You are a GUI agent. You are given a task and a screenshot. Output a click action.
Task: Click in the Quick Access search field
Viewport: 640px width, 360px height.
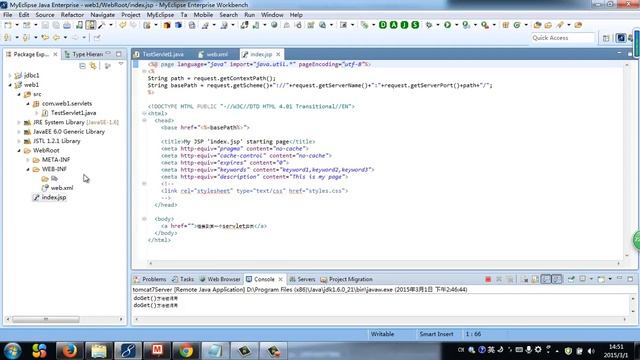coord(562,38)
